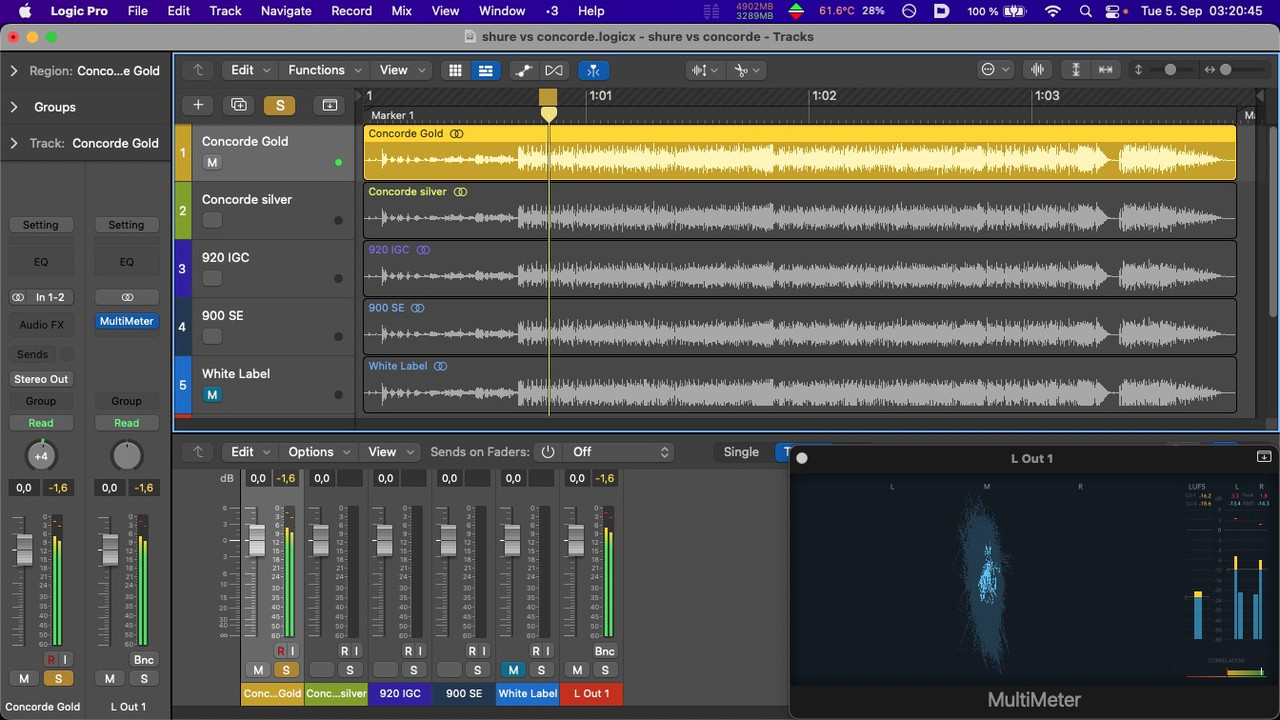
Task: Open the MultiMeter window expand icon
Action: [x=1263, y=457]
